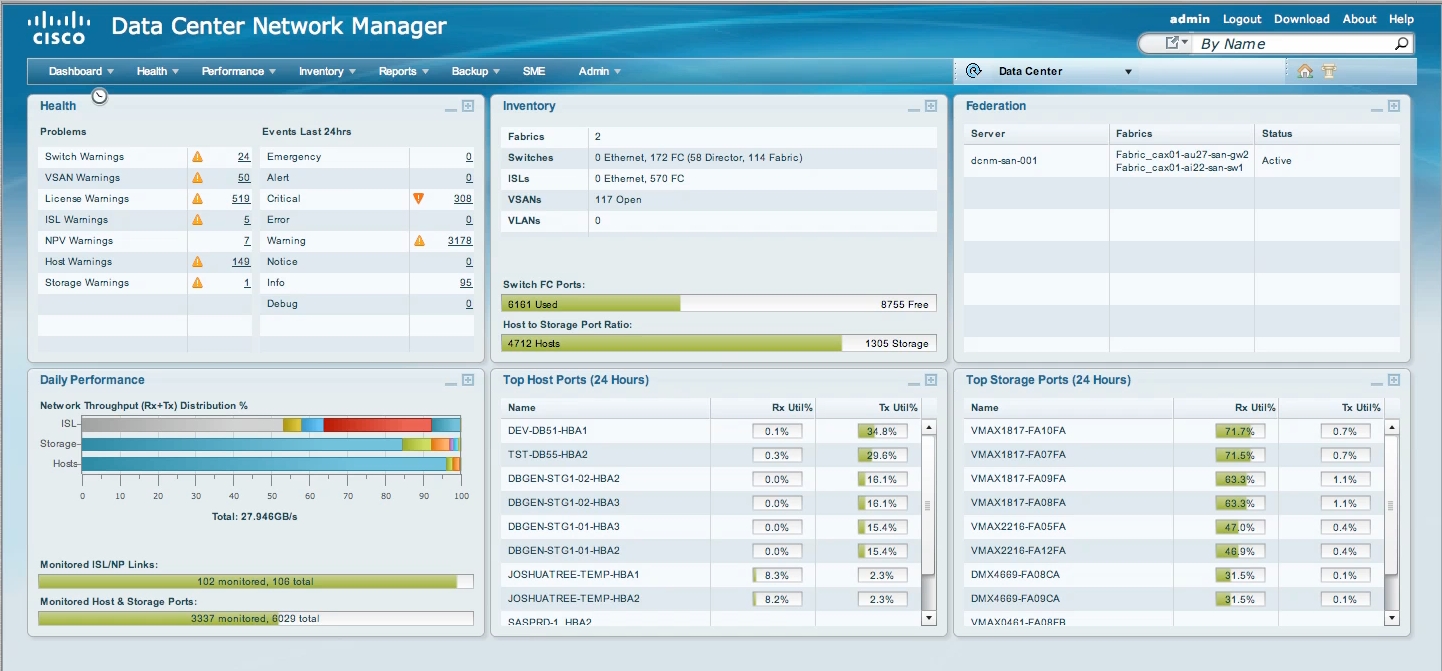Expand the Inventory menu

[x=326, y=71]
